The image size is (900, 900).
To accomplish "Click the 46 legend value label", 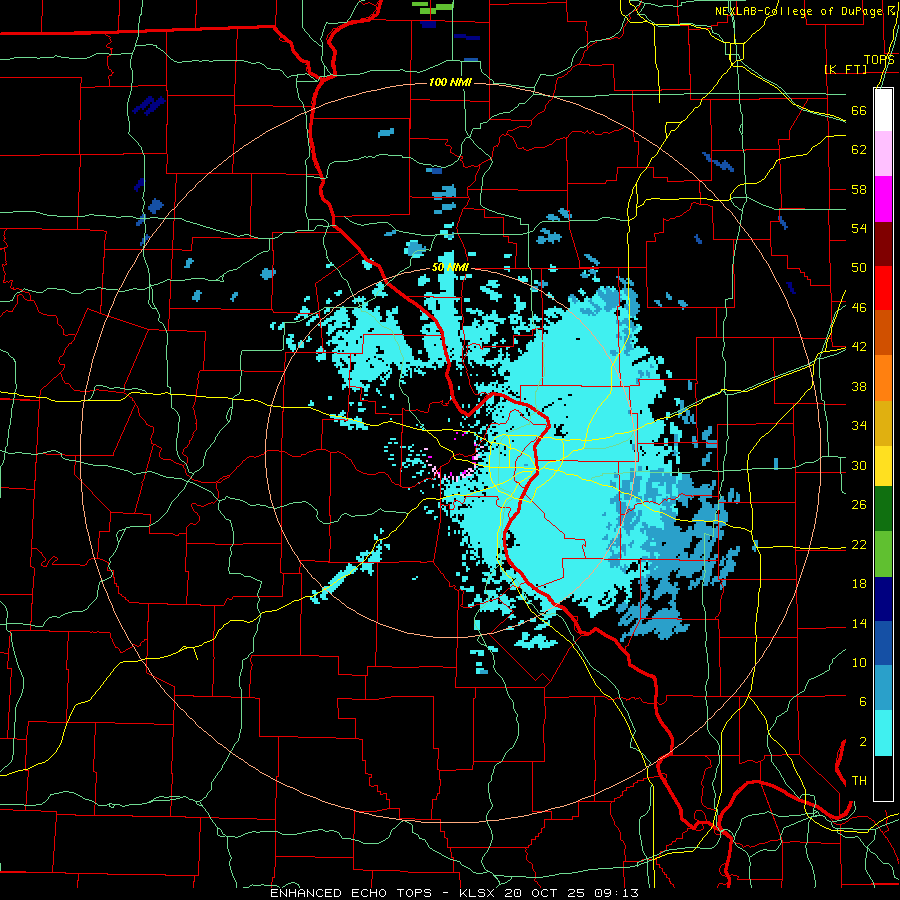I will pos(859,308).
